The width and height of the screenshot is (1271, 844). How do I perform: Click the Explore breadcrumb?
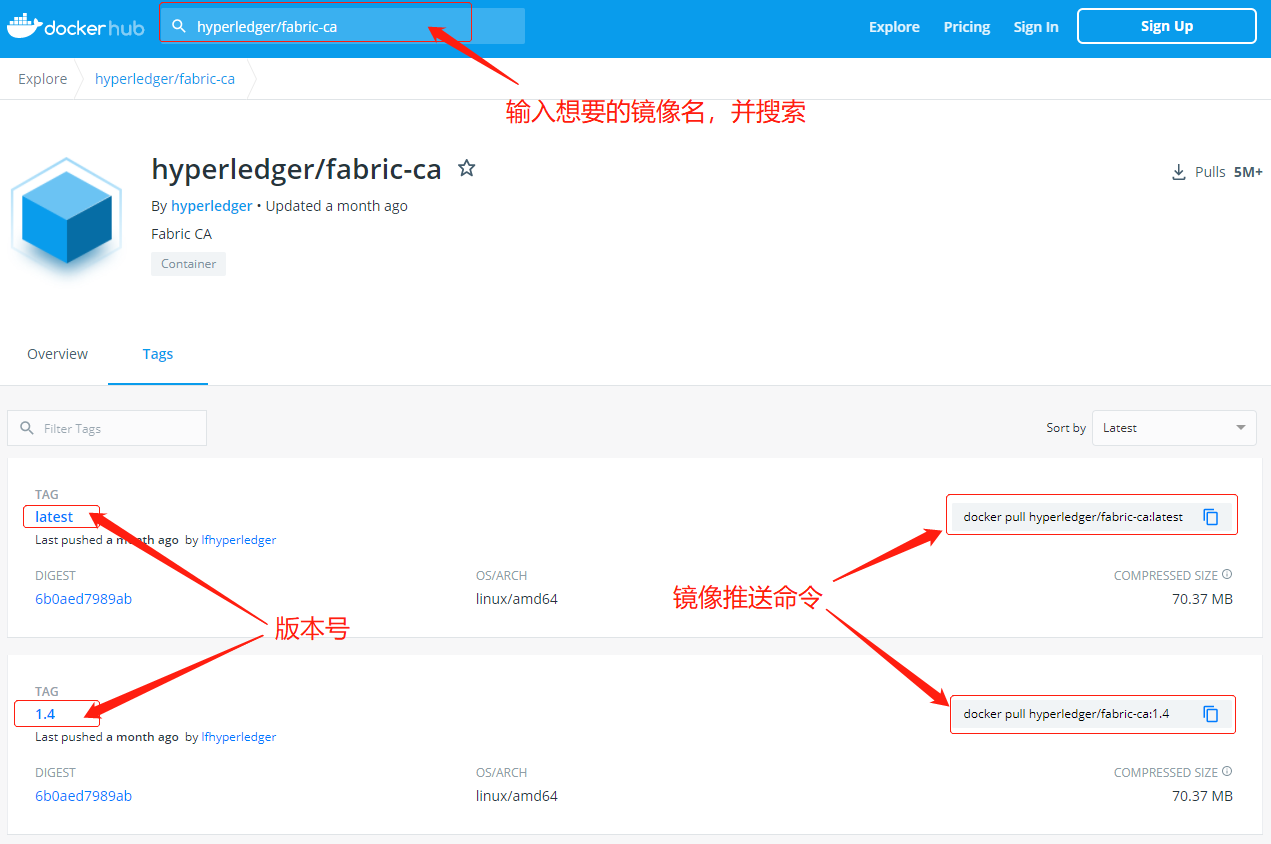[43, 79]
